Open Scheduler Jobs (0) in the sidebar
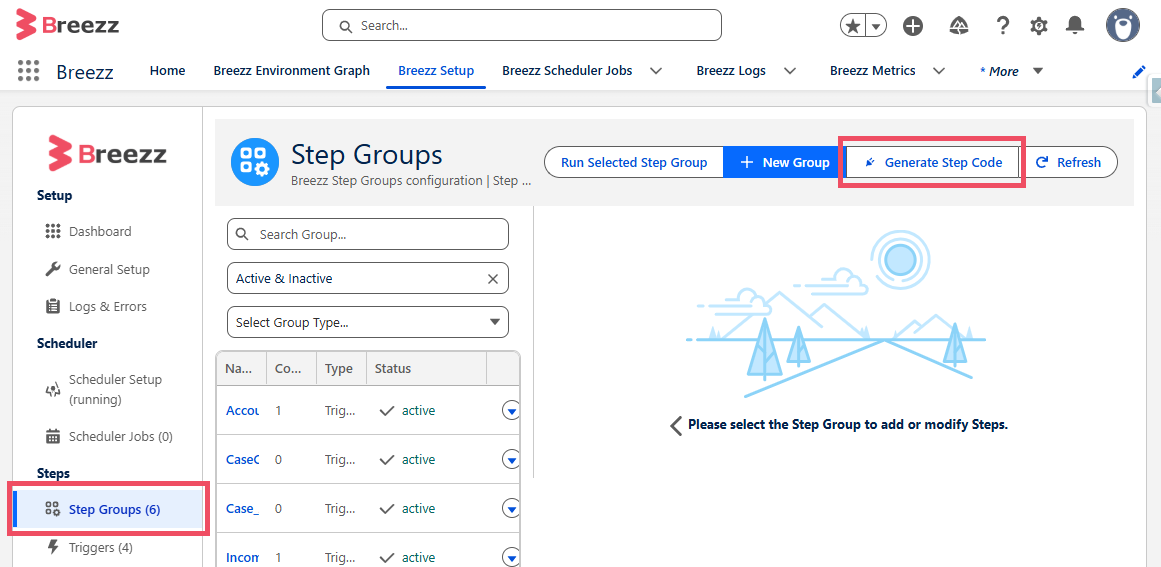1161x567 pixels. 120,437
